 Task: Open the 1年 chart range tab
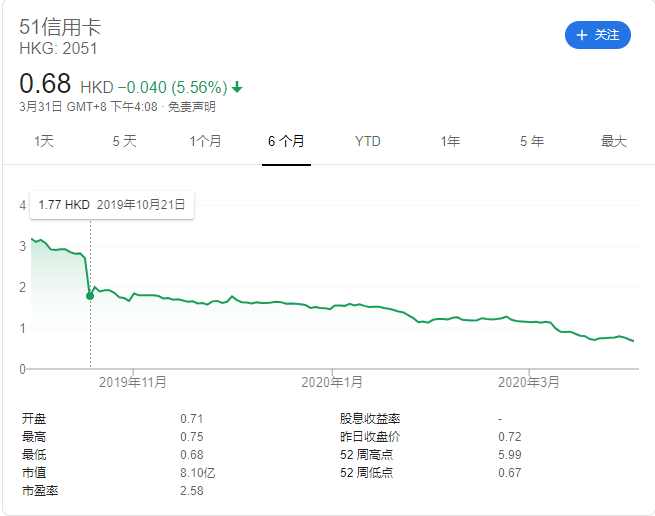tap(450, 141)
